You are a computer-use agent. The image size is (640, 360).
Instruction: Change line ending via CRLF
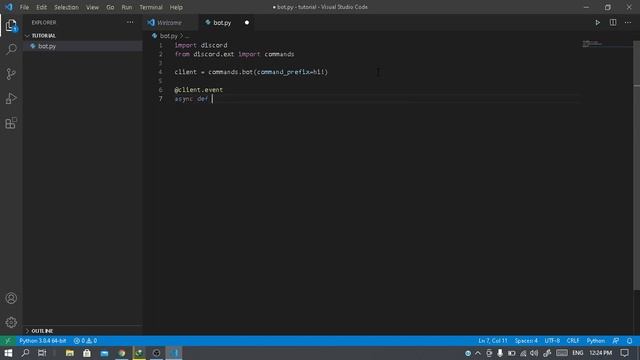point(573,341)
